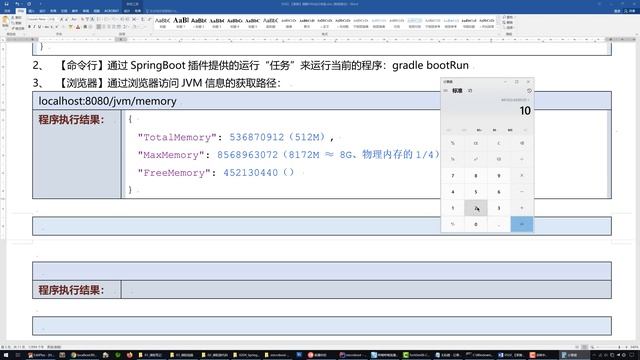This screenshot has height=360, width=640.
Task: Click the backspace key in calculator
Action: 522,143
